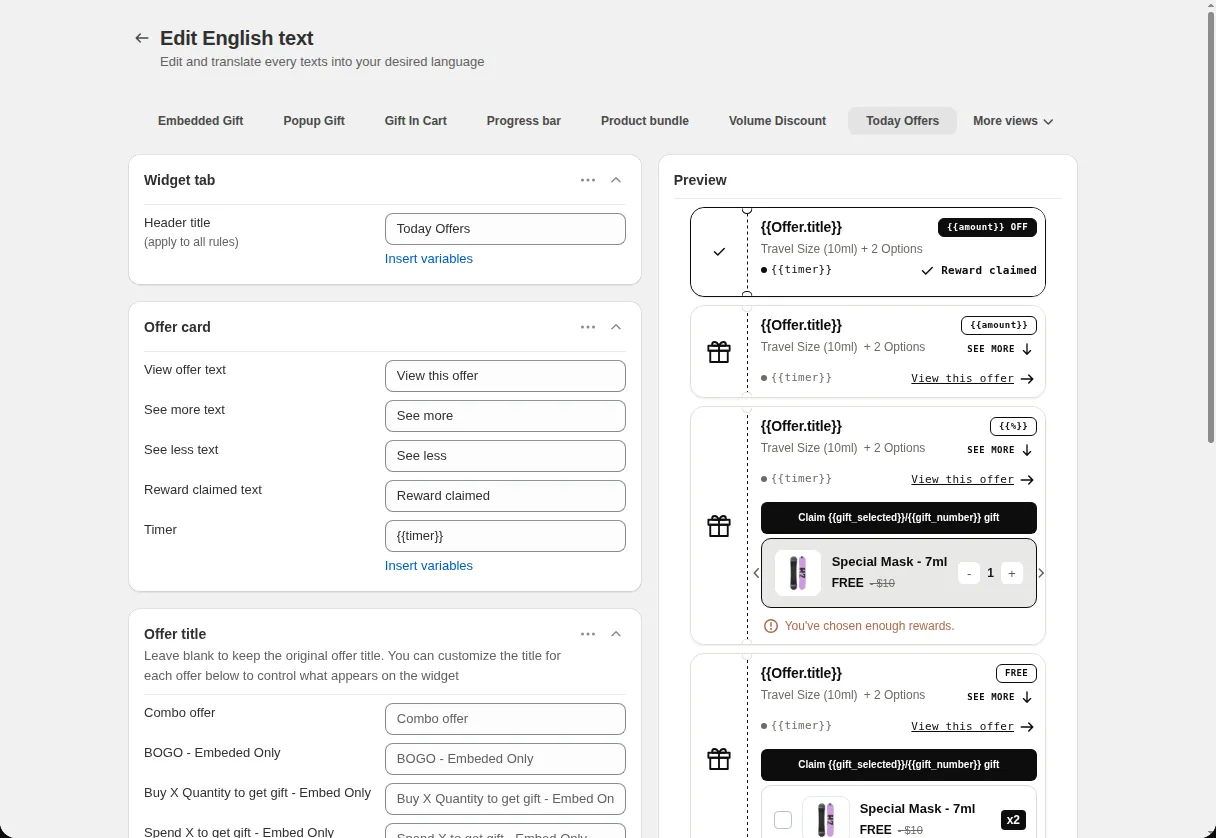The width and height of the screenshot is (1216, 838).
Task: Edit the BOGO - Embeded Only title field
Action: tap(505, 759)
